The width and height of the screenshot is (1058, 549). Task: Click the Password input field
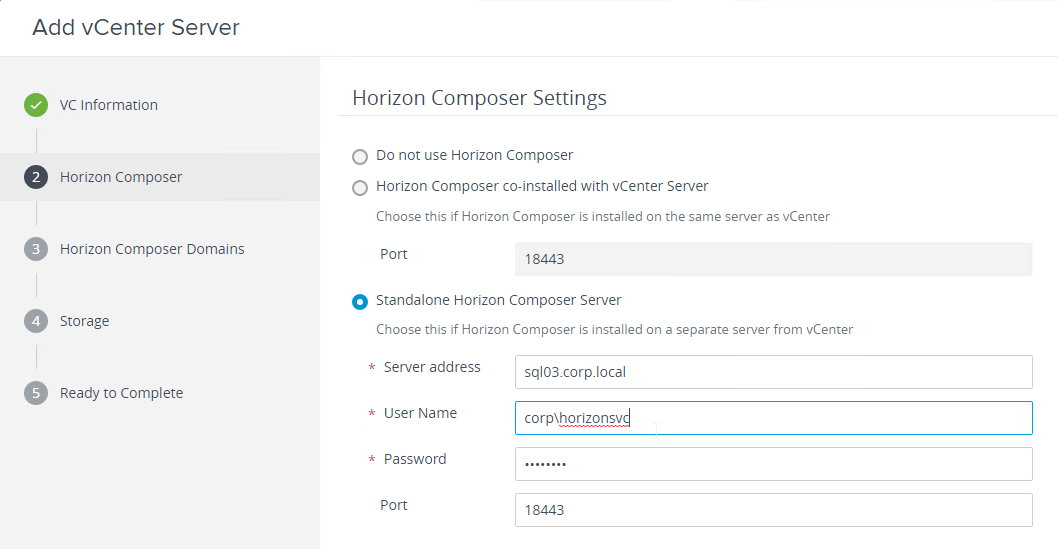773,464
